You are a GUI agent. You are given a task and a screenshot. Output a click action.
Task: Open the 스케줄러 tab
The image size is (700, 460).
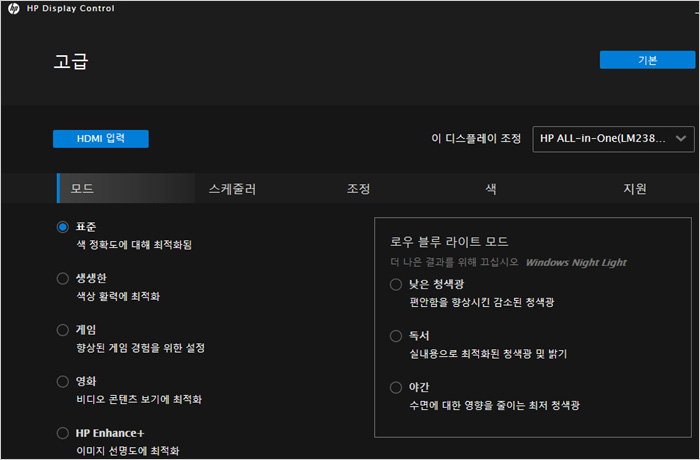(232, 189)
